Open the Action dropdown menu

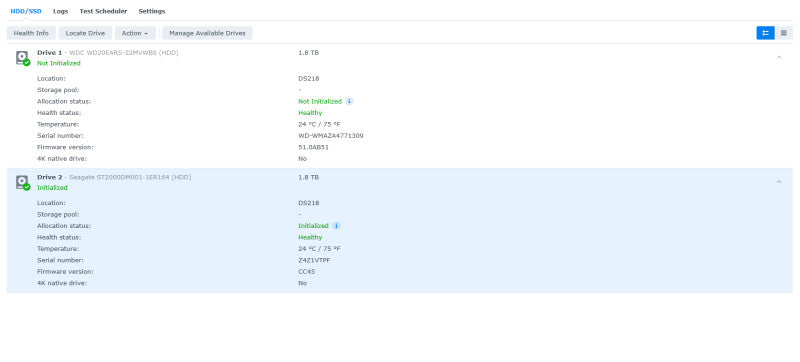pyautogui.click(x=135, y=33)
